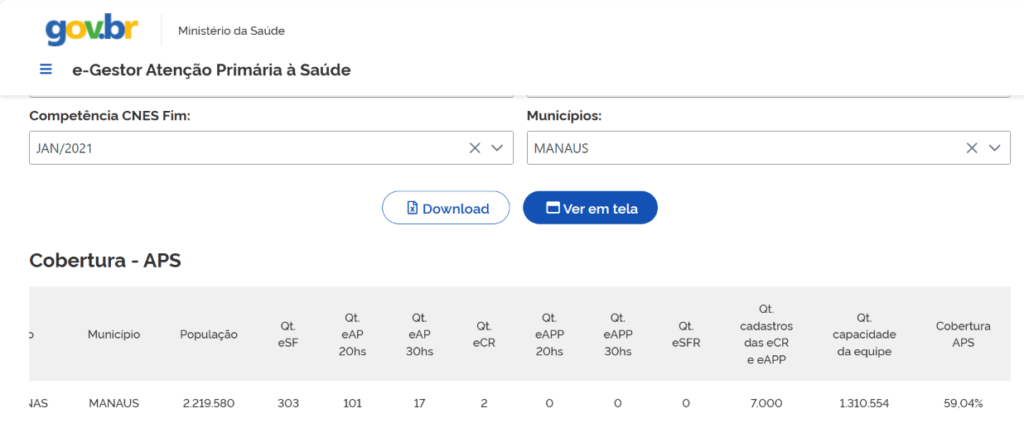Click the Ministério da Saúde link

tap(231, 31)
